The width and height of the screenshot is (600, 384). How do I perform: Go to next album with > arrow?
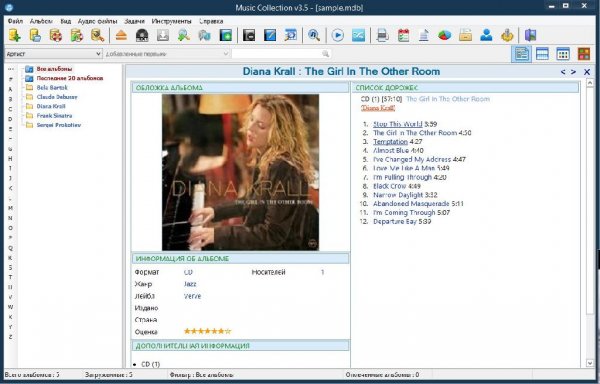point(573,72)
